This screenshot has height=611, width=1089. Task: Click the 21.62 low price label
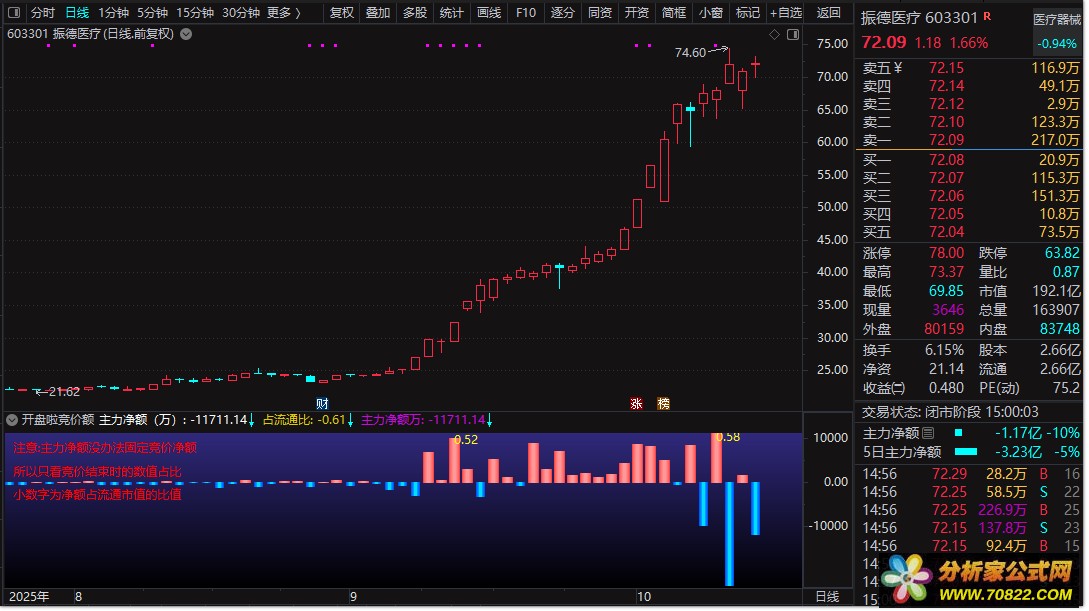click(64, 392)
